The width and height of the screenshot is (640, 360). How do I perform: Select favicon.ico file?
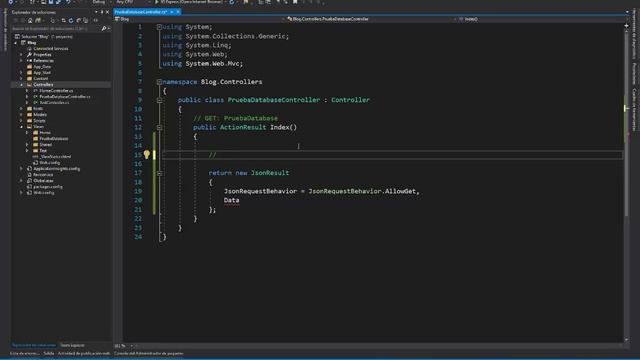[43, 175]
